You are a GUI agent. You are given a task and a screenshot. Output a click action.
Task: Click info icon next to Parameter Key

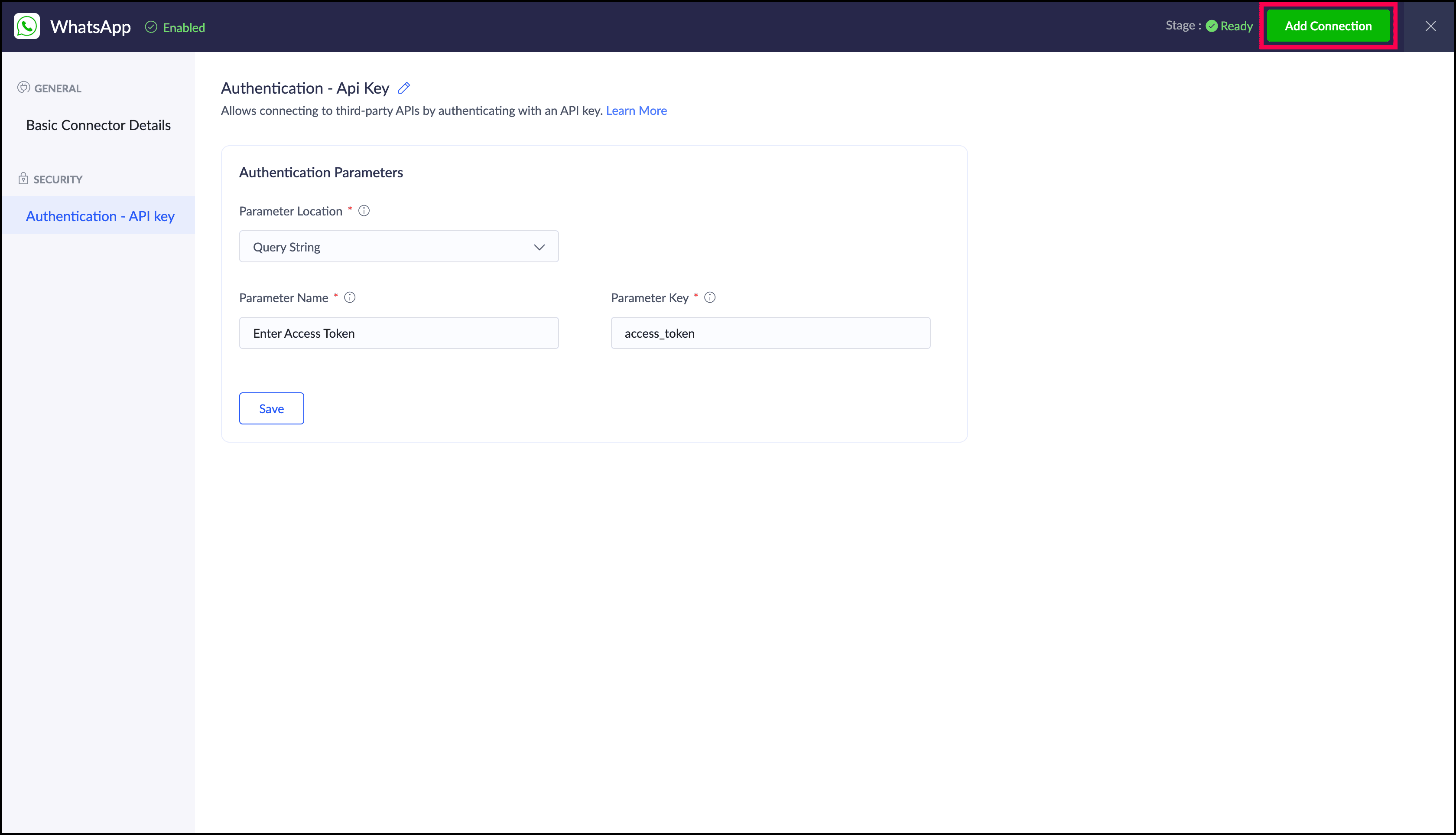coord(710,298)
